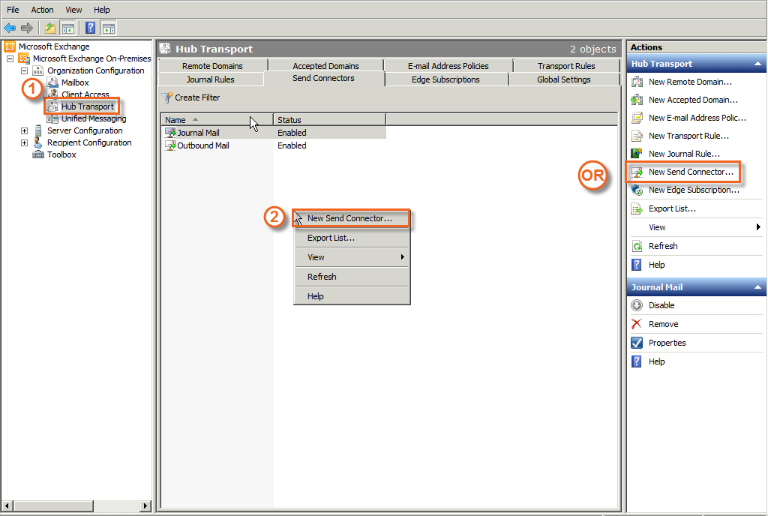Collapse the Organization Configuration node
Image resolution: width=768 pixels, height=516 pixels.
pyautogui.click(x=24, y=70)
